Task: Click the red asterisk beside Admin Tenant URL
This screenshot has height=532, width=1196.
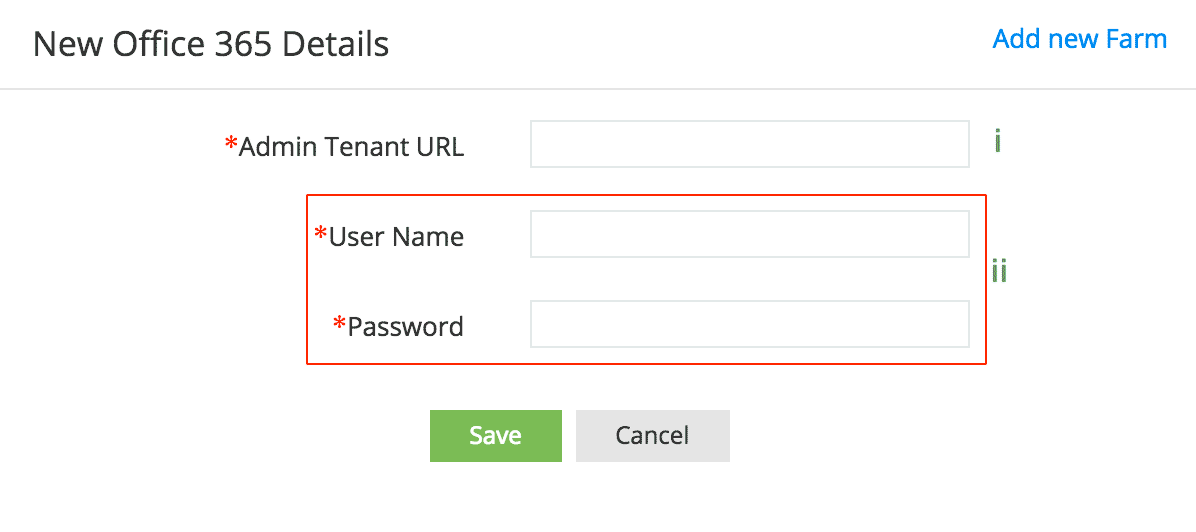Action: click(231, 146)
